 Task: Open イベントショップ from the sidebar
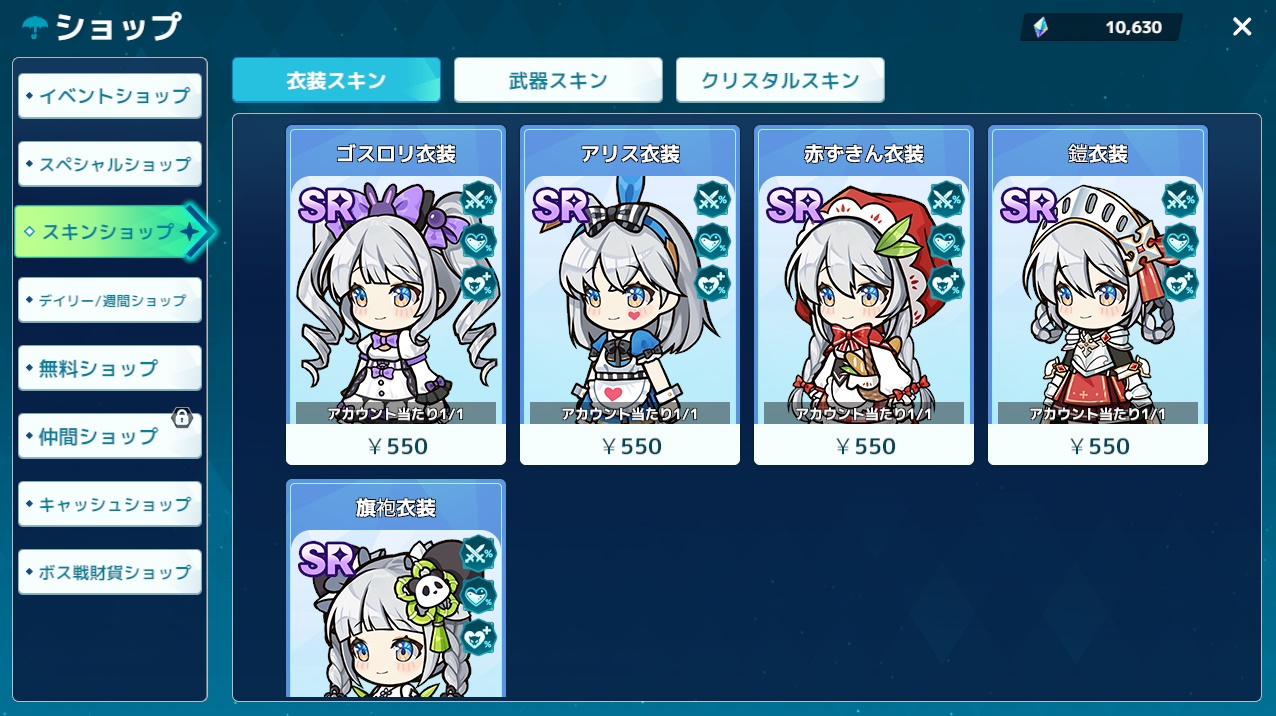click(110, 96)
